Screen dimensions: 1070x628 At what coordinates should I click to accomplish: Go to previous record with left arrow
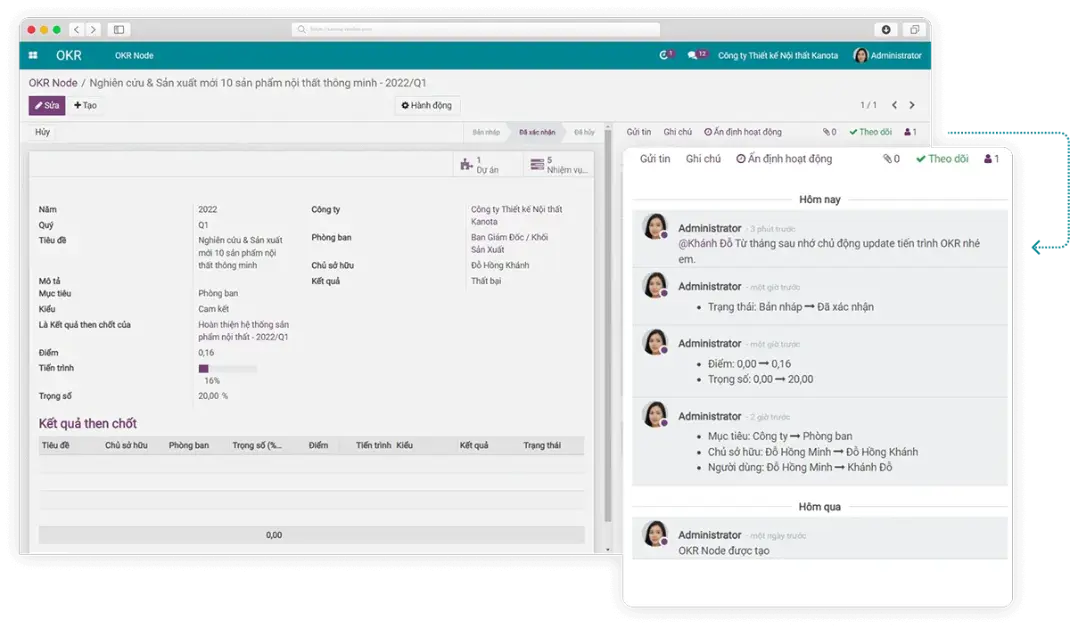[894, 105]
